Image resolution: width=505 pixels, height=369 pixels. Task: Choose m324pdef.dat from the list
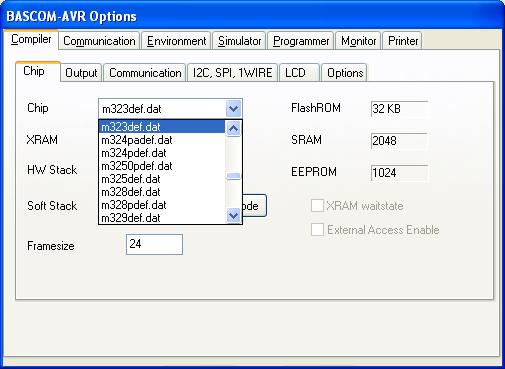pos(162,153)
